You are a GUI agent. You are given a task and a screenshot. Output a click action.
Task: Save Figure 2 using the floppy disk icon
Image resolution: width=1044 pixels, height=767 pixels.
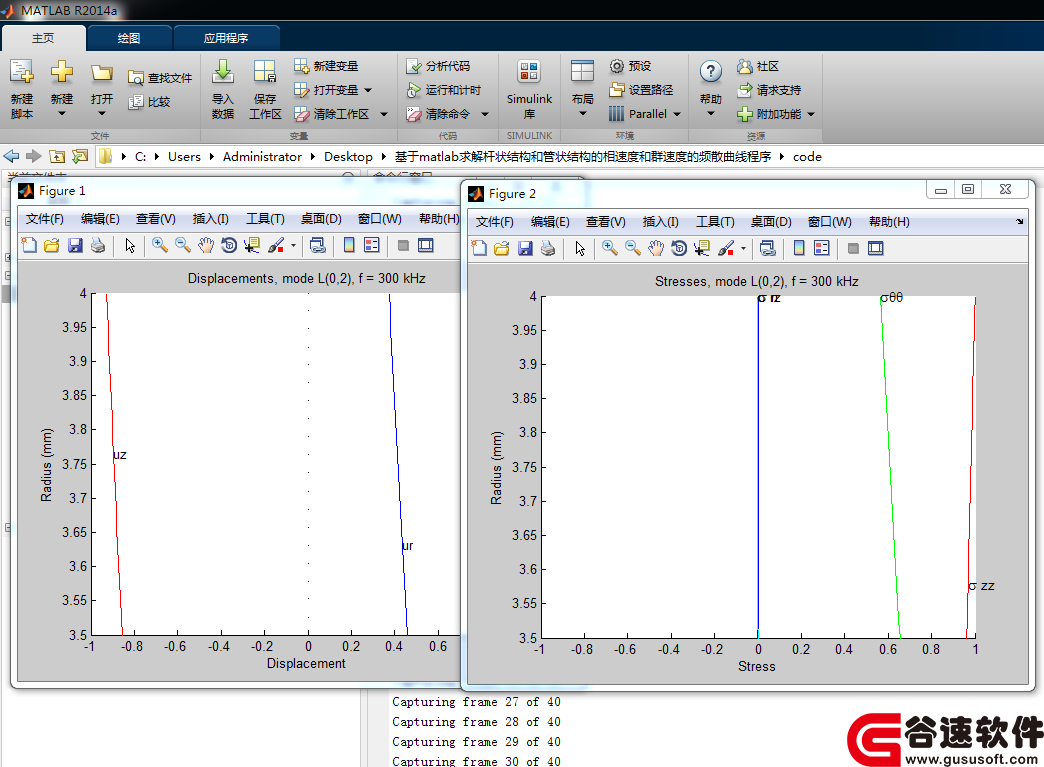525,248
